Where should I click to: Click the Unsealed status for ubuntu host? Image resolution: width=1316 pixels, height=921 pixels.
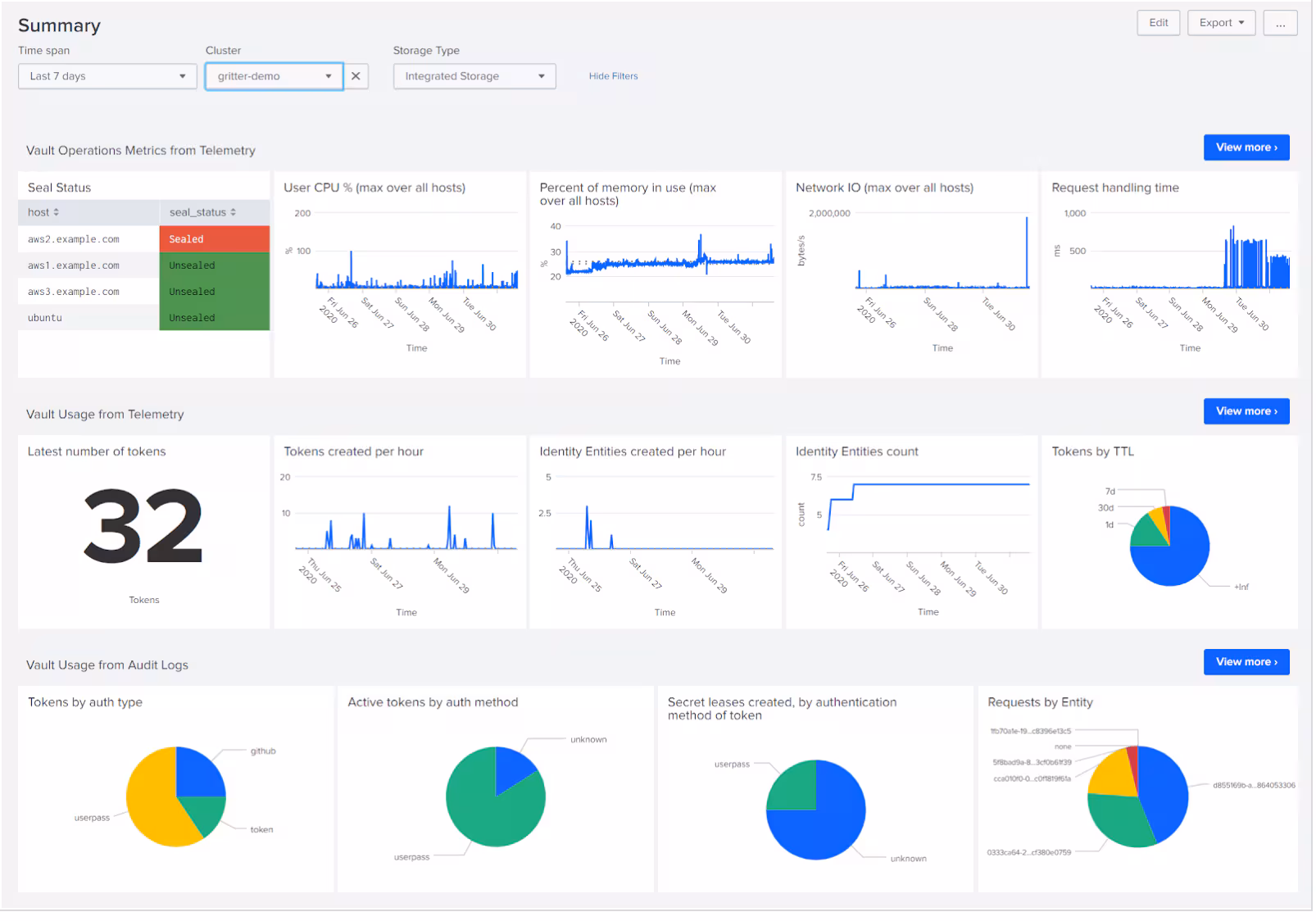(x=214, y=318)
